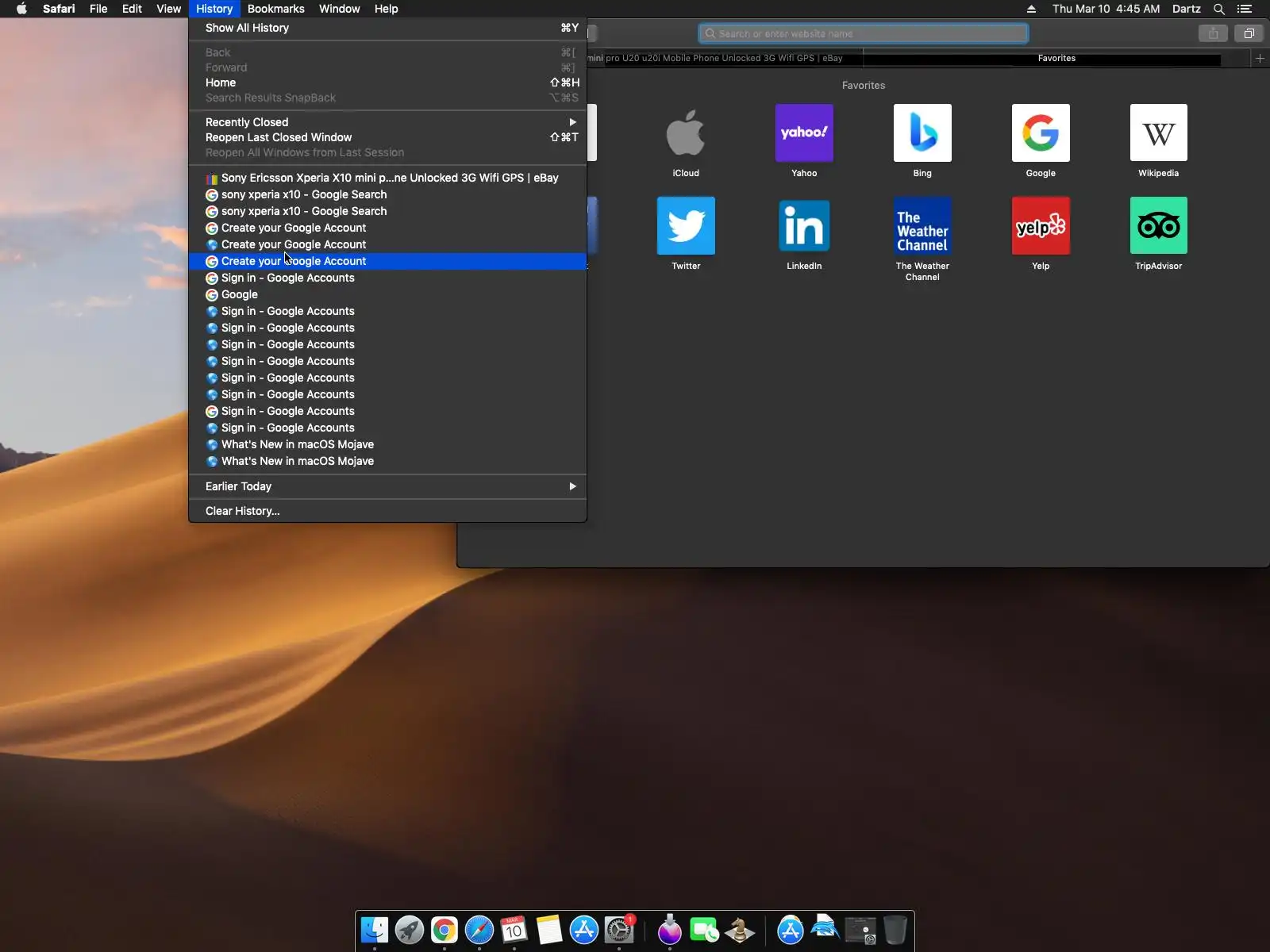Launch Chess from the Dock
Image resolution: width=1270 pixels, height=952 pixels.
pos(739,930)
